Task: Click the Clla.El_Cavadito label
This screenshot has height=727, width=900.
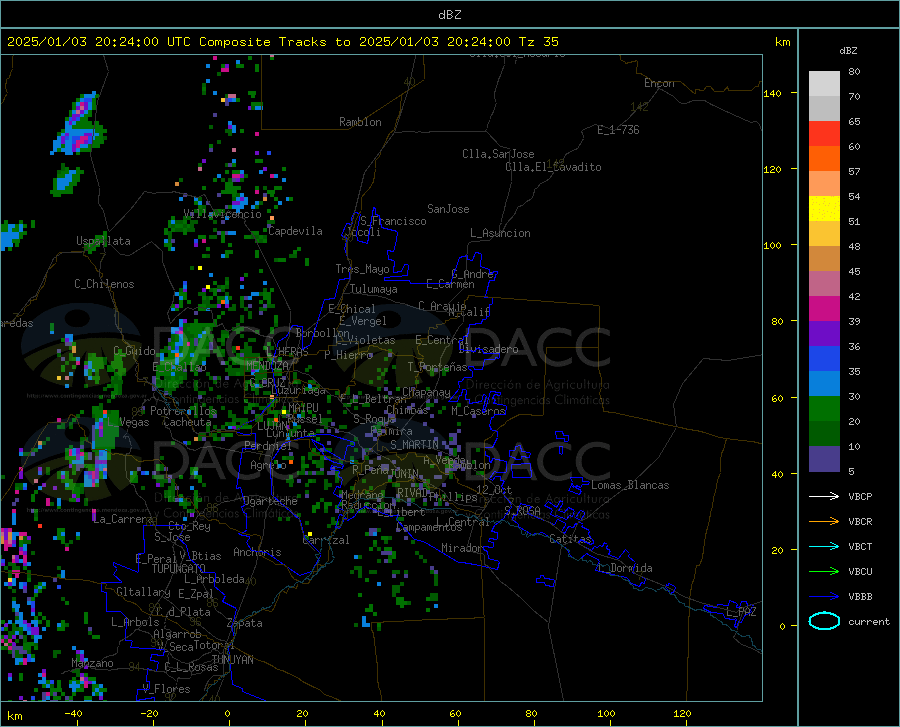Action: (x=553, y=167)
